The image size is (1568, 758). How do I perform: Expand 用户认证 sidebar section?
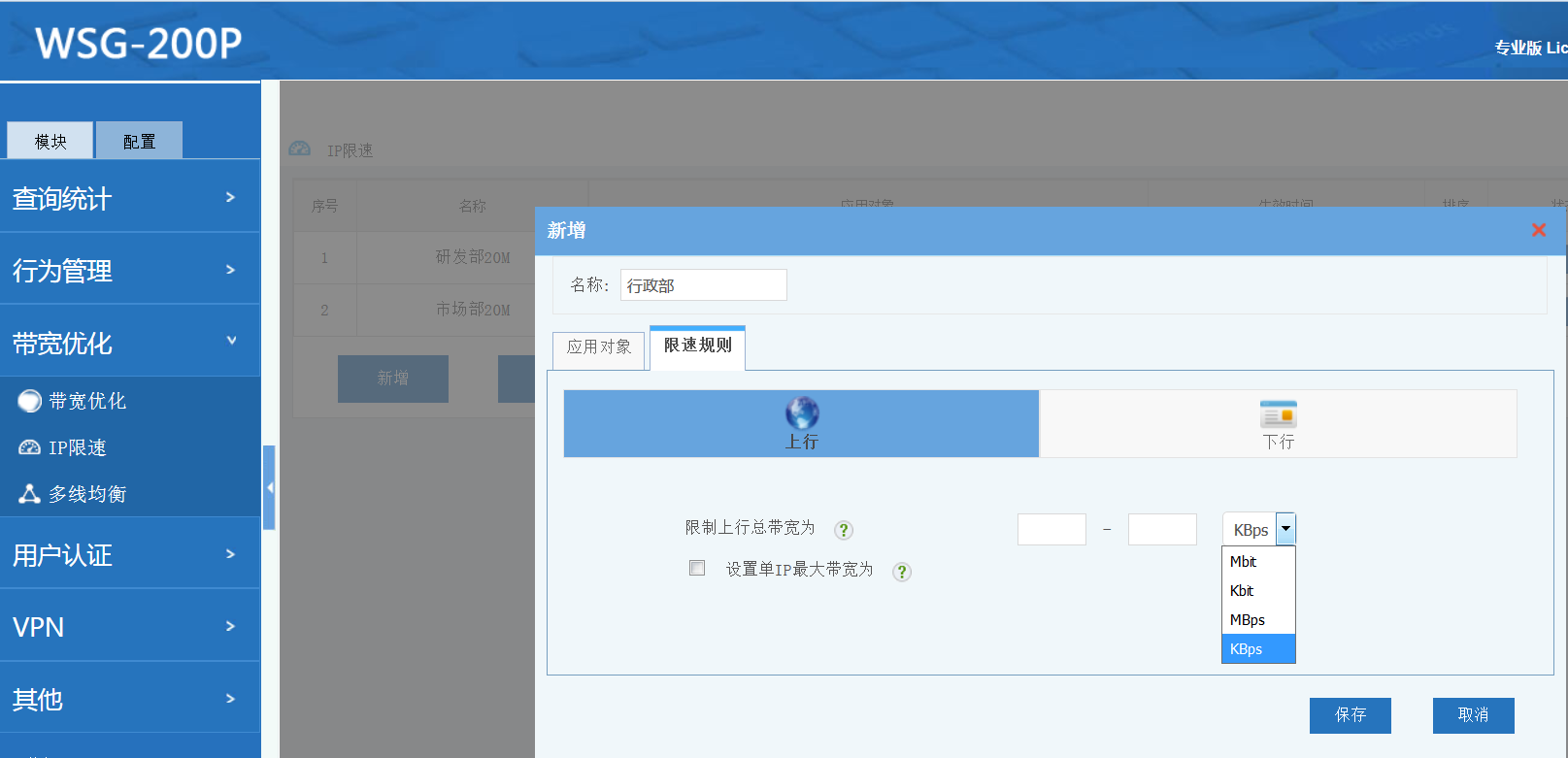130,554
